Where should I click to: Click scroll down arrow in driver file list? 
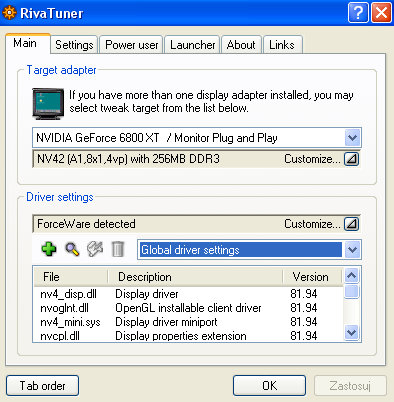coord(352,332)
